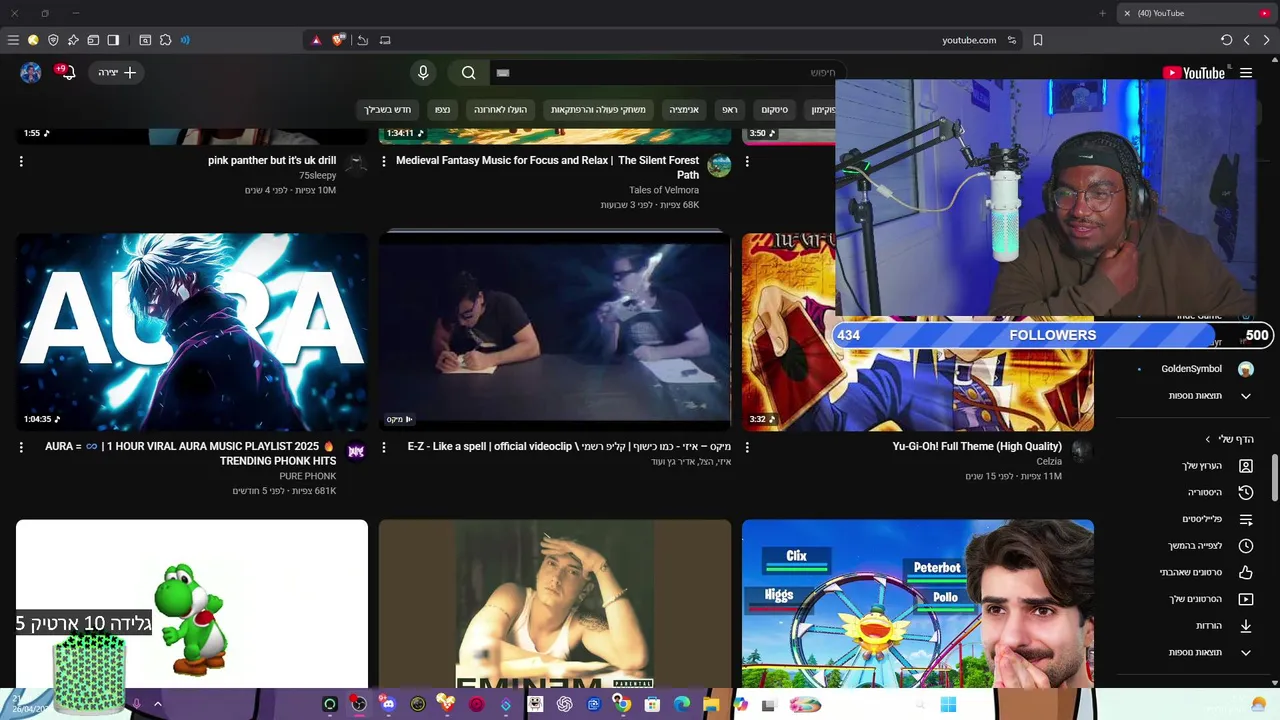
Task: Open the Eminem album thumbnail
Action: coord(555,604)
